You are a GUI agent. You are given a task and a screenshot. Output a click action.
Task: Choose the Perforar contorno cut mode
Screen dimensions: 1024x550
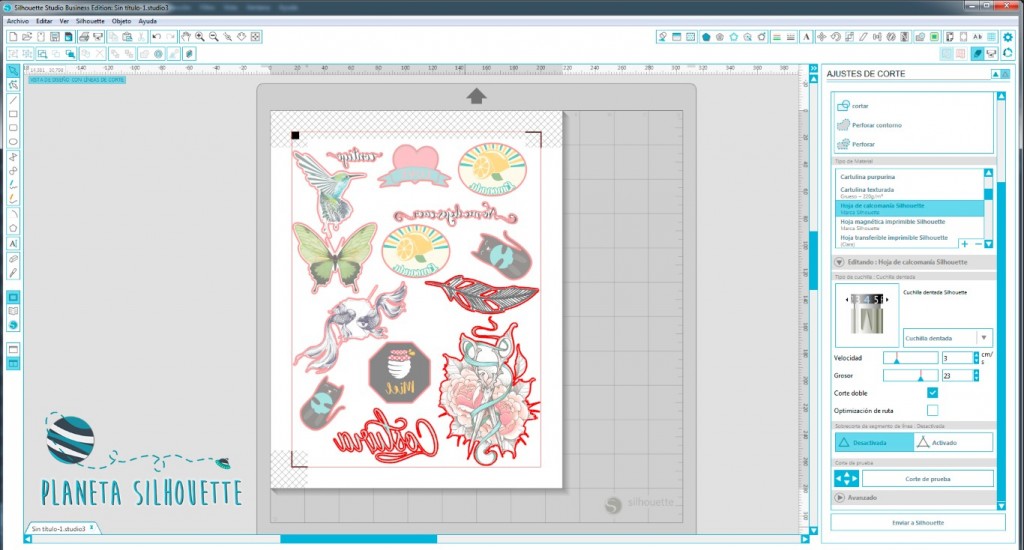[869, 125]
